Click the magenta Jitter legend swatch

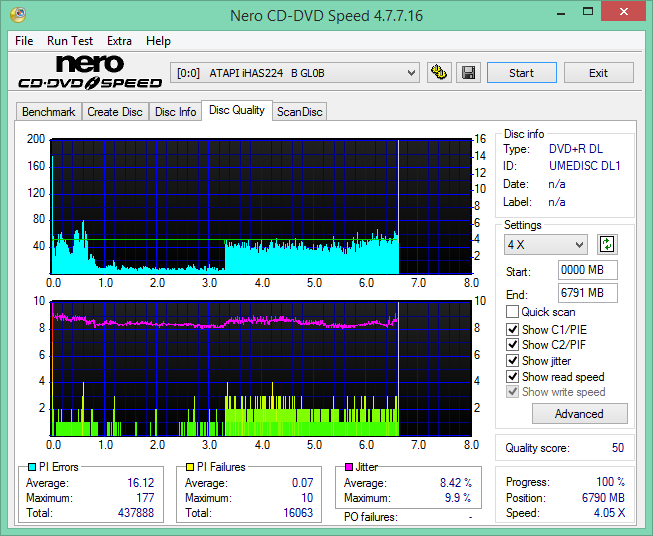click(x=349, y=467)
